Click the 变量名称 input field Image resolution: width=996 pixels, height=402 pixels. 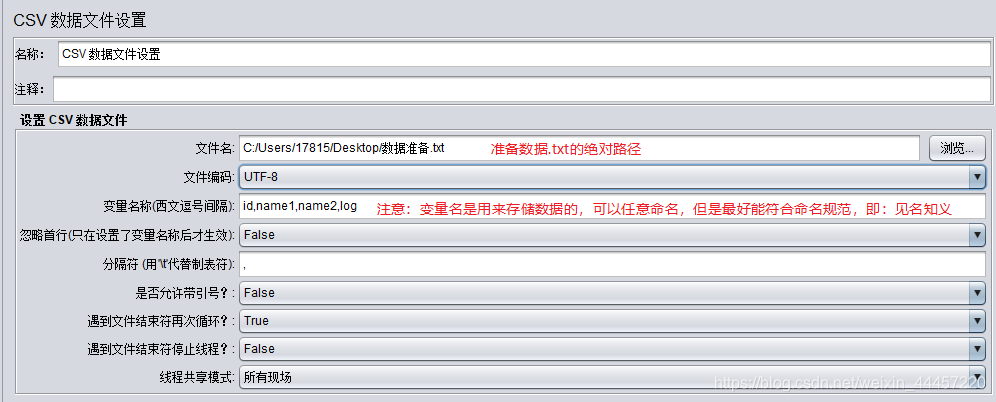click(612, 206)
